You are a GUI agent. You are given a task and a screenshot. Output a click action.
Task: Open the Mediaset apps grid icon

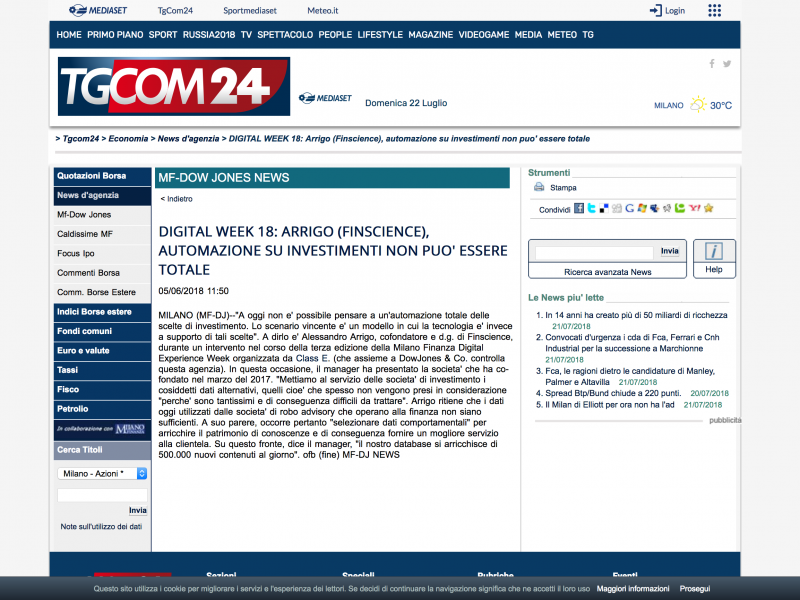tap(714, 10)
